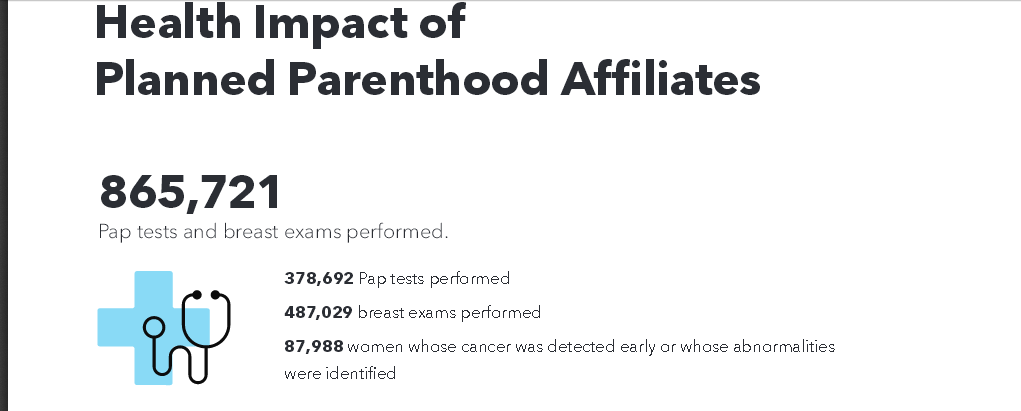Click the "Pap tests and breast exams performed." caption
1021x411 pixels.
tap(273, 232)
